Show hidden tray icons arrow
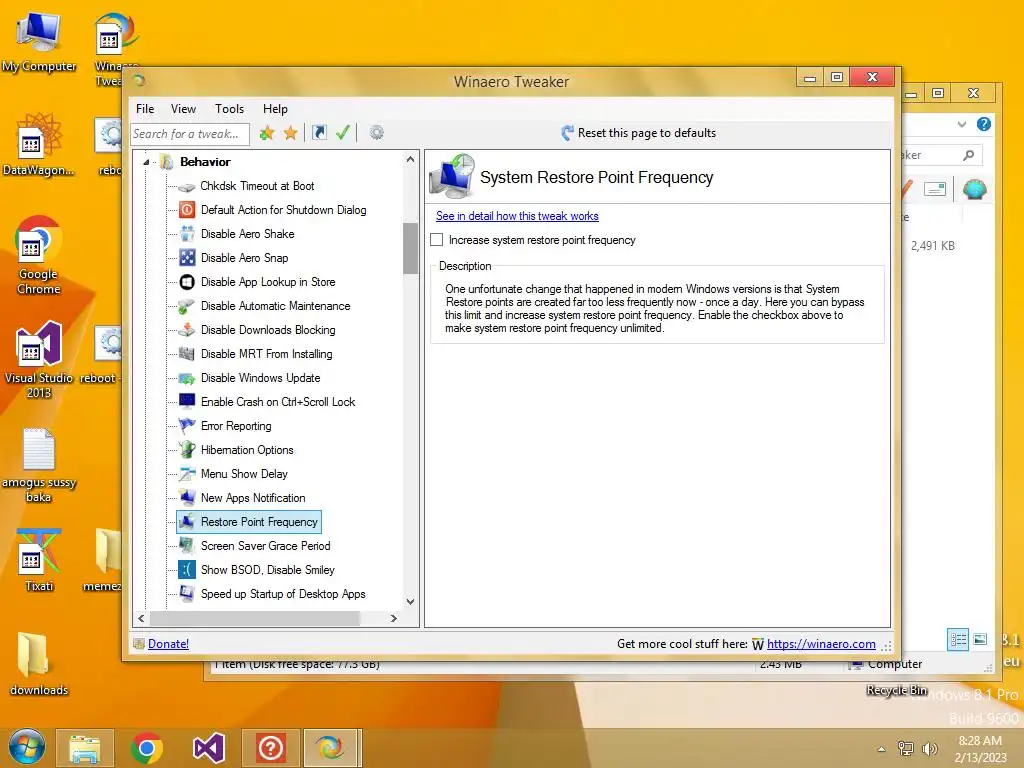 tap(881, 749)
